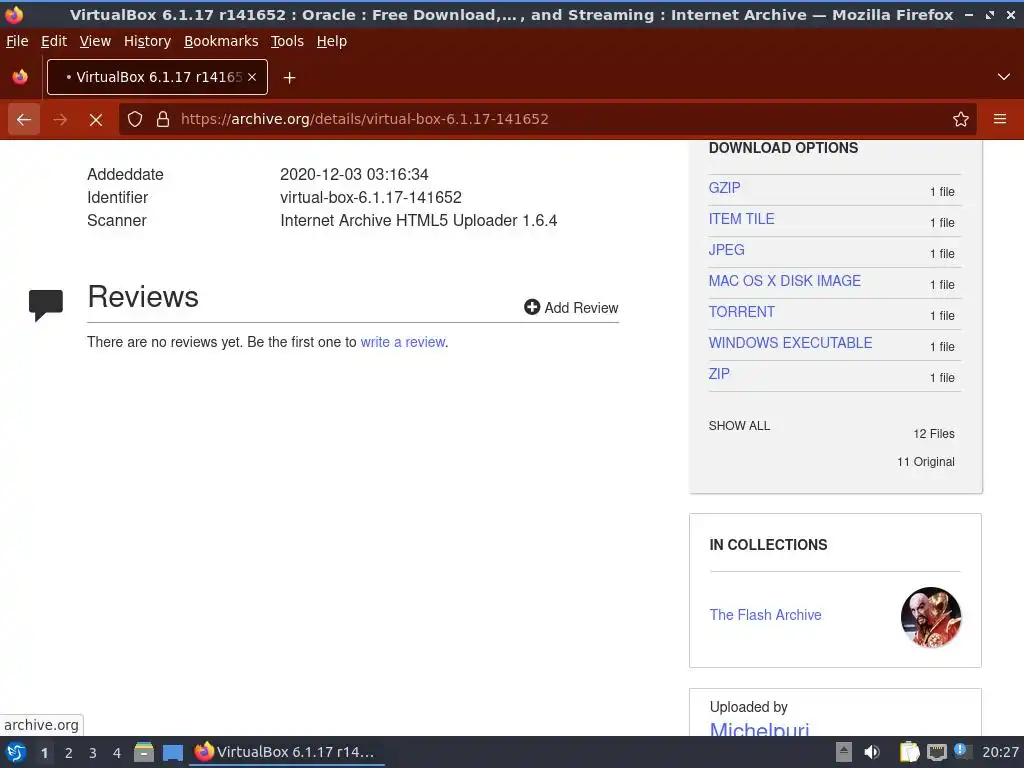1024x768 pixels.
Task: Open a new tab with plus button
Action: click(289, 78)
